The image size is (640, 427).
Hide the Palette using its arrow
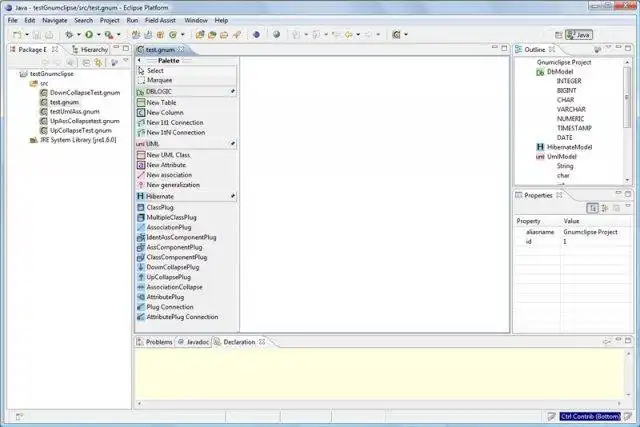[x=139, y=60]
